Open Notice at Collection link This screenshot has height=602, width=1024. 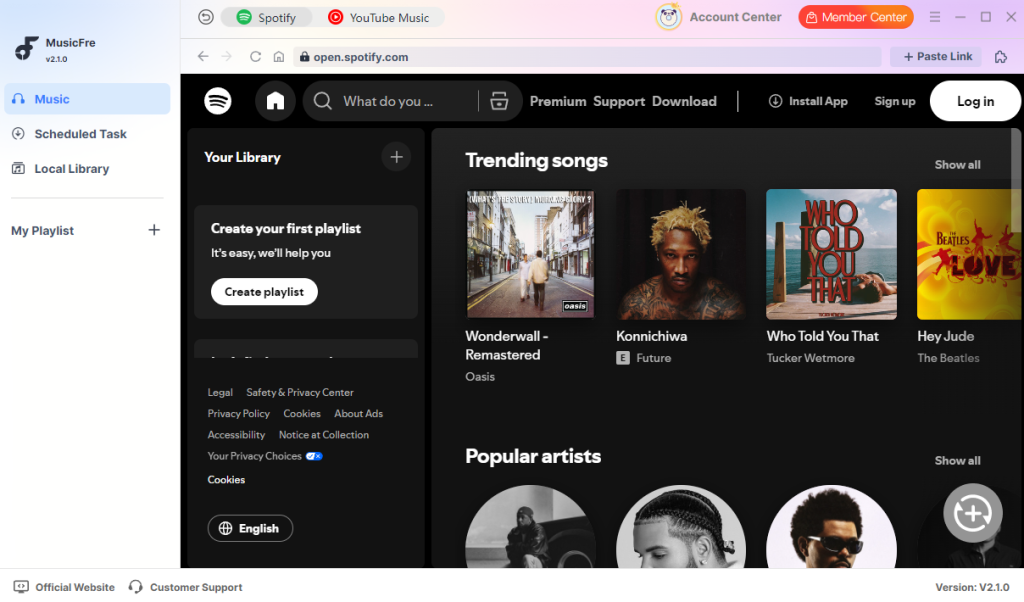pos(324,435)
